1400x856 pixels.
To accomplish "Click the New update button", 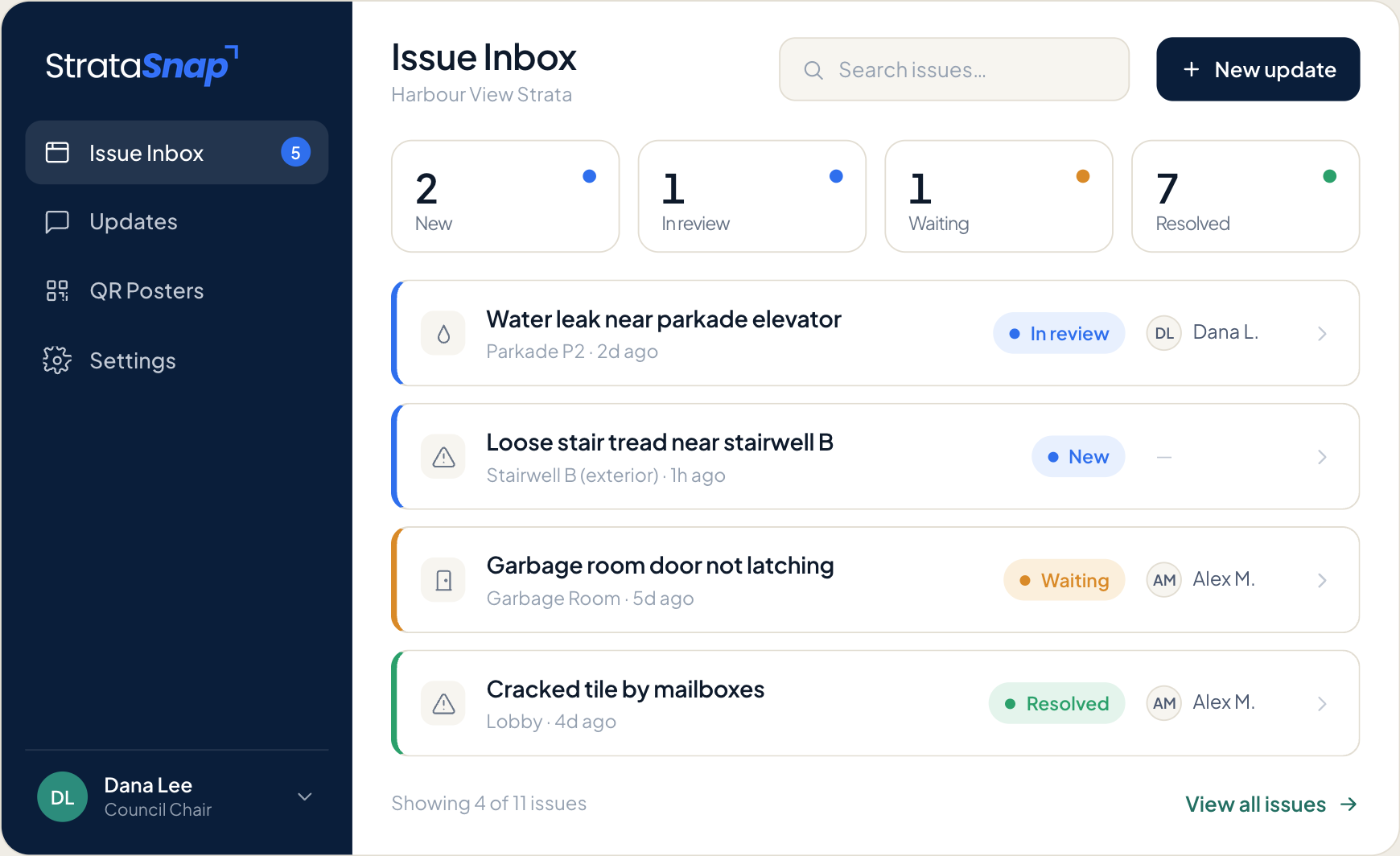I will coord(1258,69).
